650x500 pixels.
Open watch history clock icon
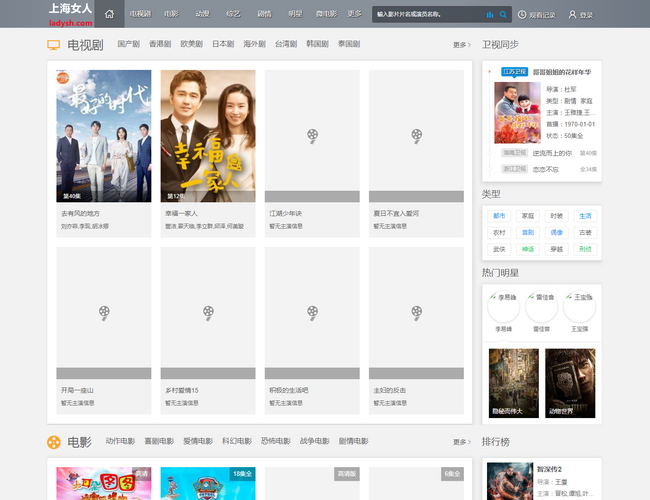coord(522,15)
